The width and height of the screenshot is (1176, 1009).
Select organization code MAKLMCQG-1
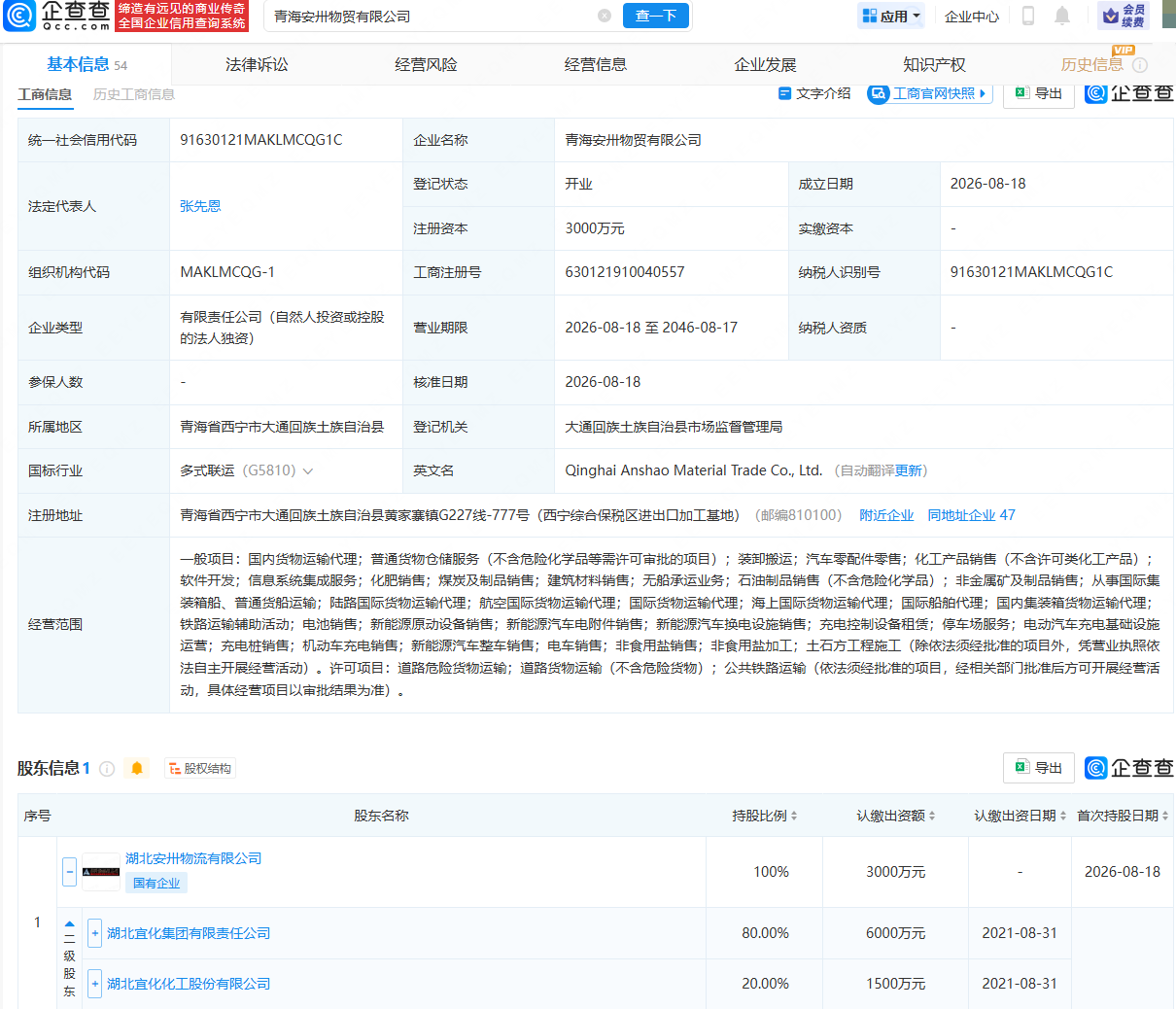point(227,272)
